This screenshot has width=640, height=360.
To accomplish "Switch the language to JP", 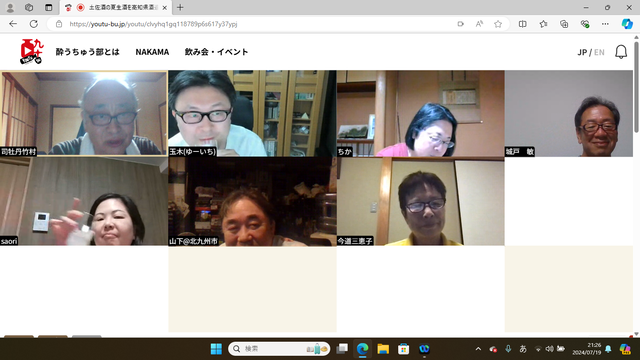I will click(582, 52).
